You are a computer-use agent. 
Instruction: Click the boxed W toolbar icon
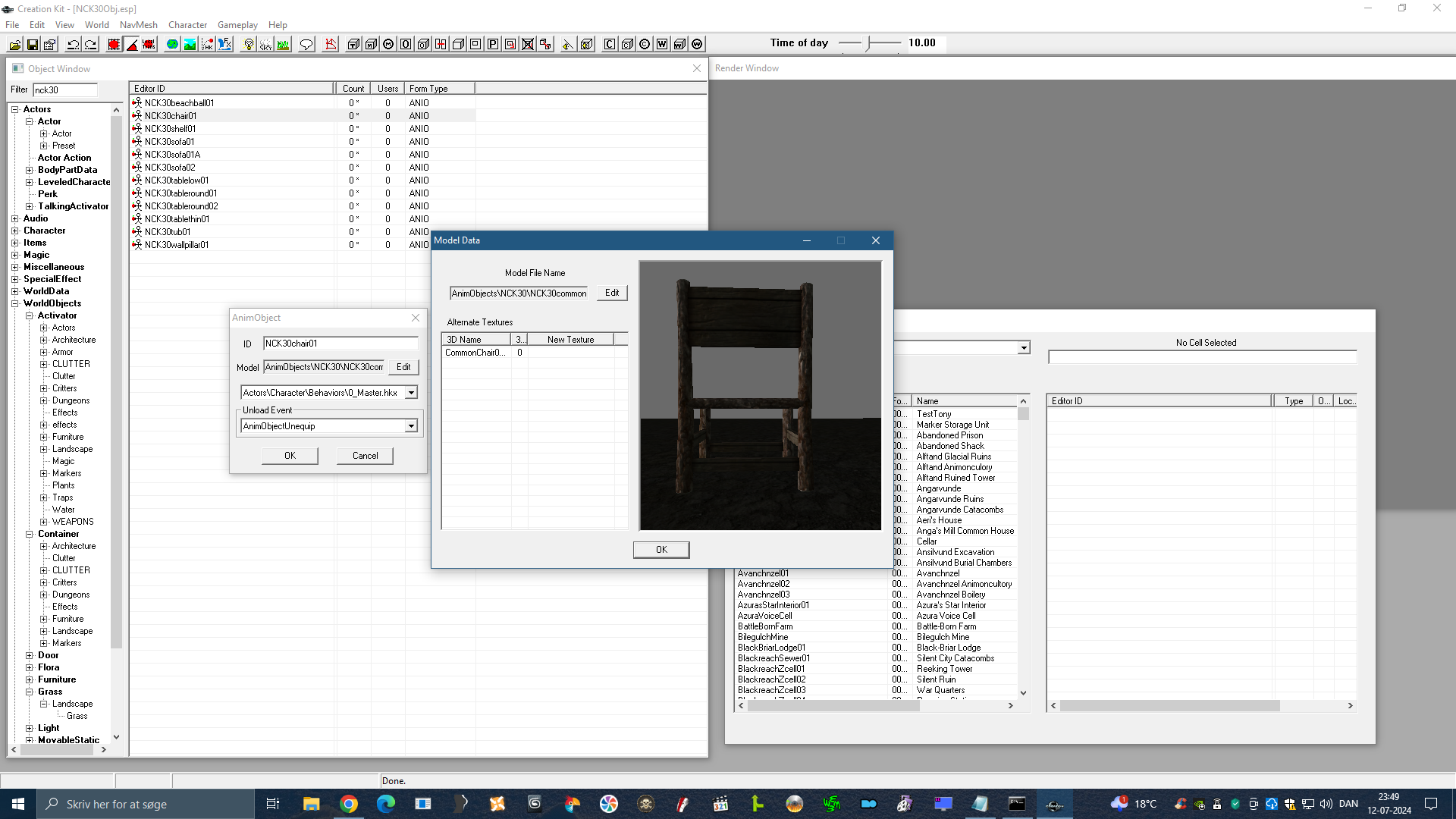coord(662,44)
